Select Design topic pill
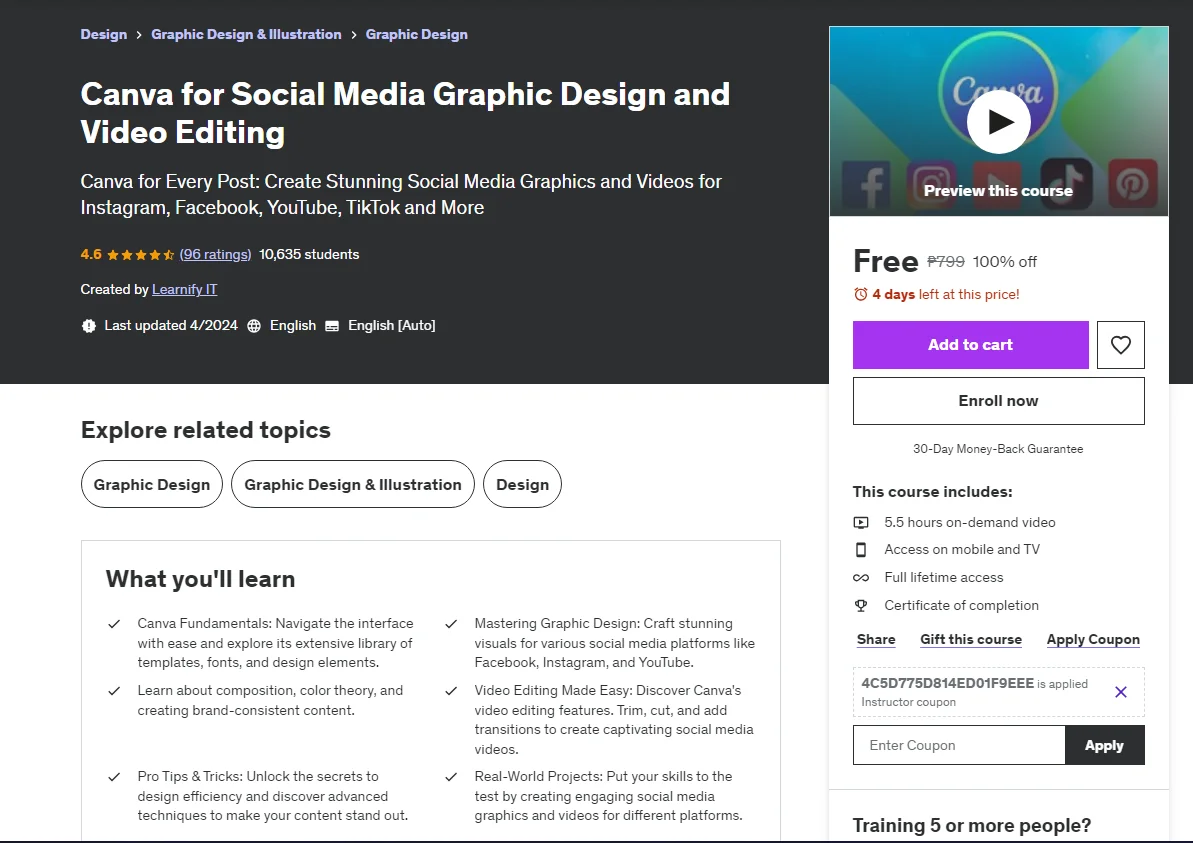The height and width of the screenshot is (843, 1193). [523, 485]
